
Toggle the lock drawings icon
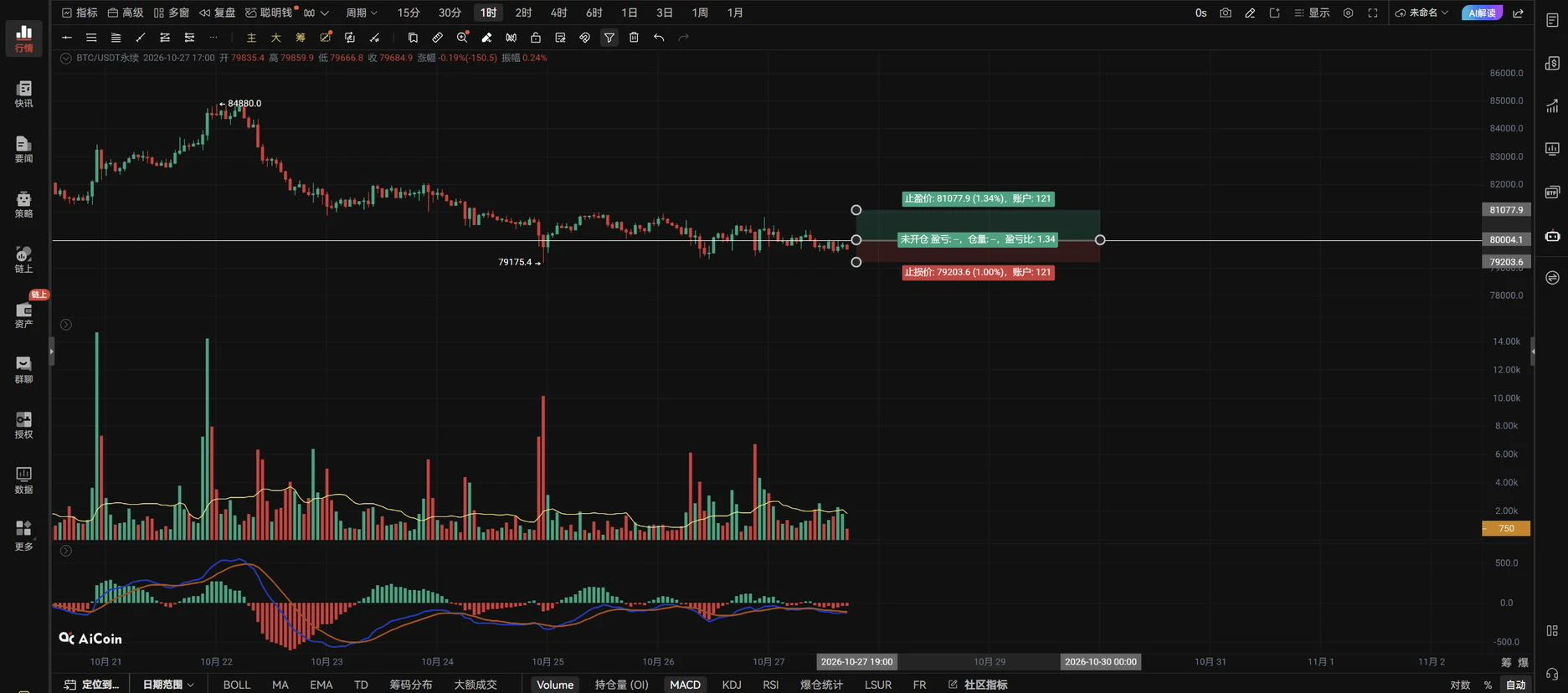point(536,38)
